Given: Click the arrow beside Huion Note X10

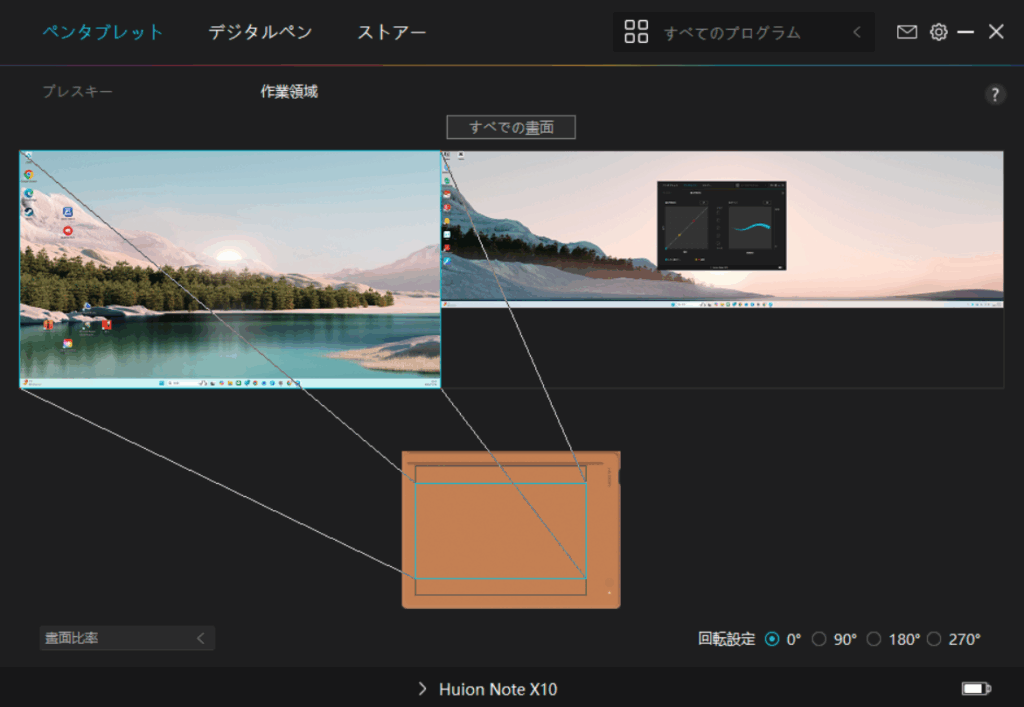Looking at the screenshot, I should click(422, 689).
